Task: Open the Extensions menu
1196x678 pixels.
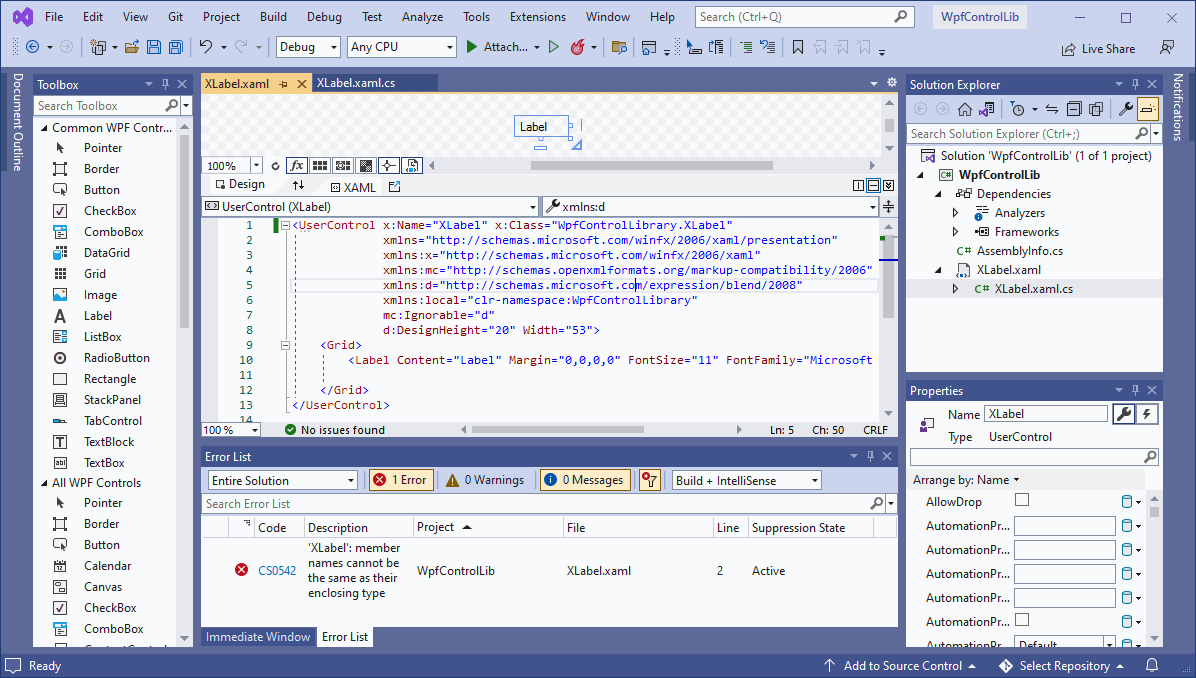Action: pyautogui.click(x=538, y=17)
